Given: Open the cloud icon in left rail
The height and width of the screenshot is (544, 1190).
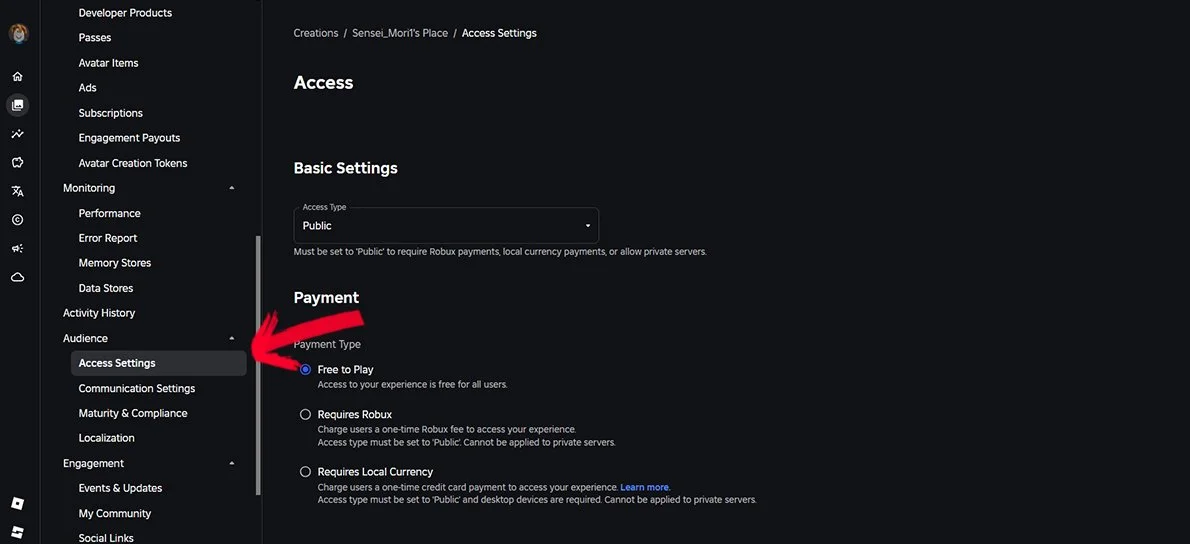Looking at the screenshot, I should tap(17, 277).
